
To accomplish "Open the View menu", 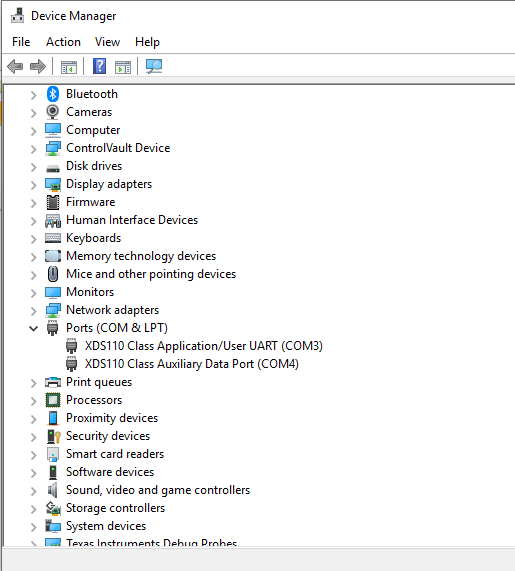I will pos(107,42).
